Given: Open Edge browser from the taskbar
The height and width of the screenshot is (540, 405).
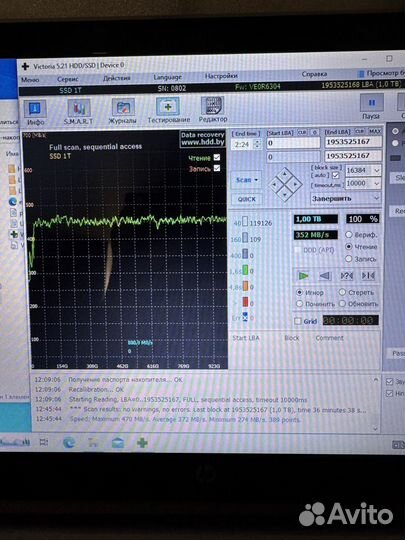Looking at the screenshot, I should click(x=69, y=443).
